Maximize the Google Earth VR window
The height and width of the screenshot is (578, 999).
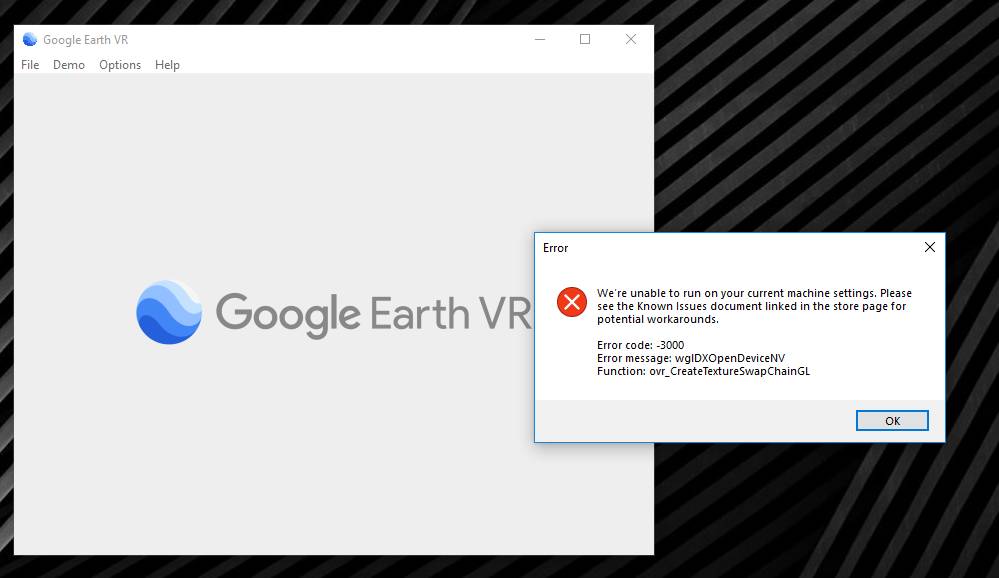tap(585, 39)
